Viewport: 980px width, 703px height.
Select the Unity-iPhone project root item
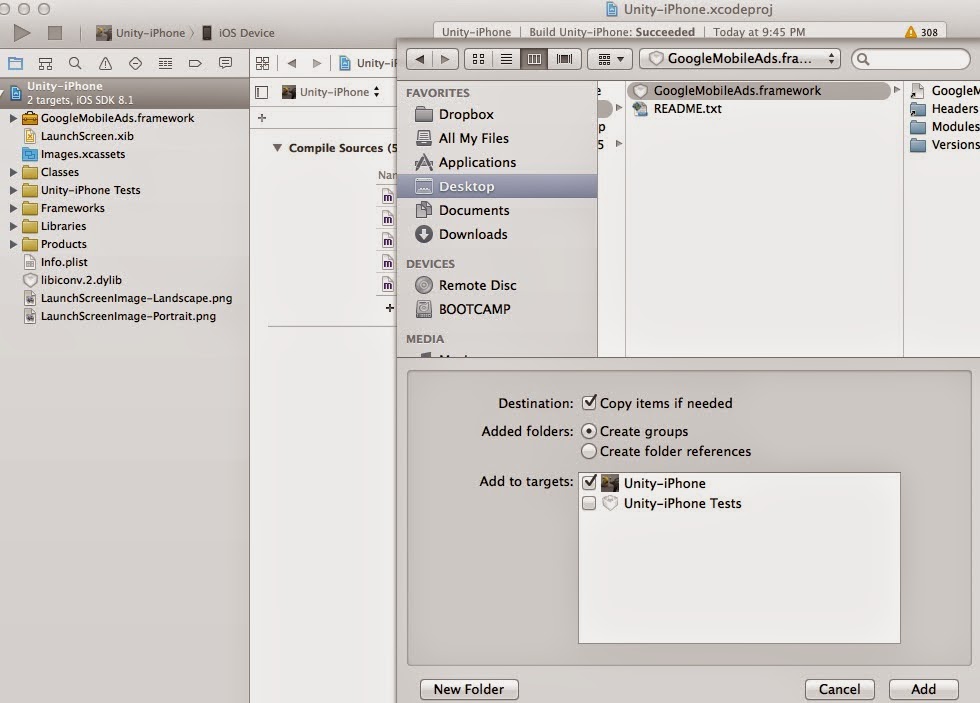(x=124, y=93)
